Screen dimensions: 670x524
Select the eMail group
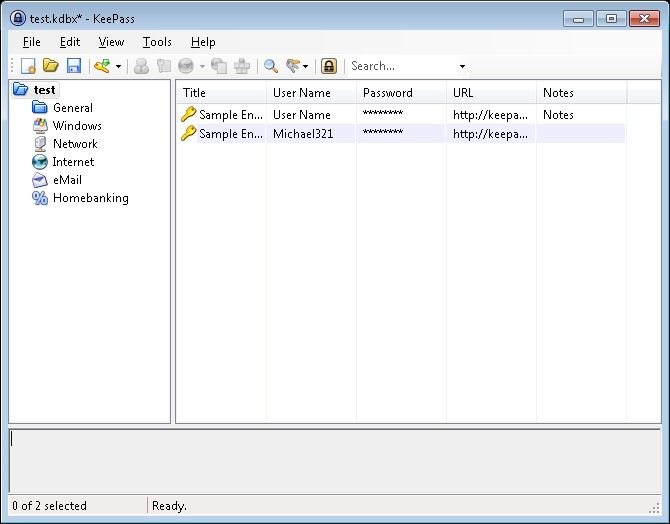coord(67,180)
